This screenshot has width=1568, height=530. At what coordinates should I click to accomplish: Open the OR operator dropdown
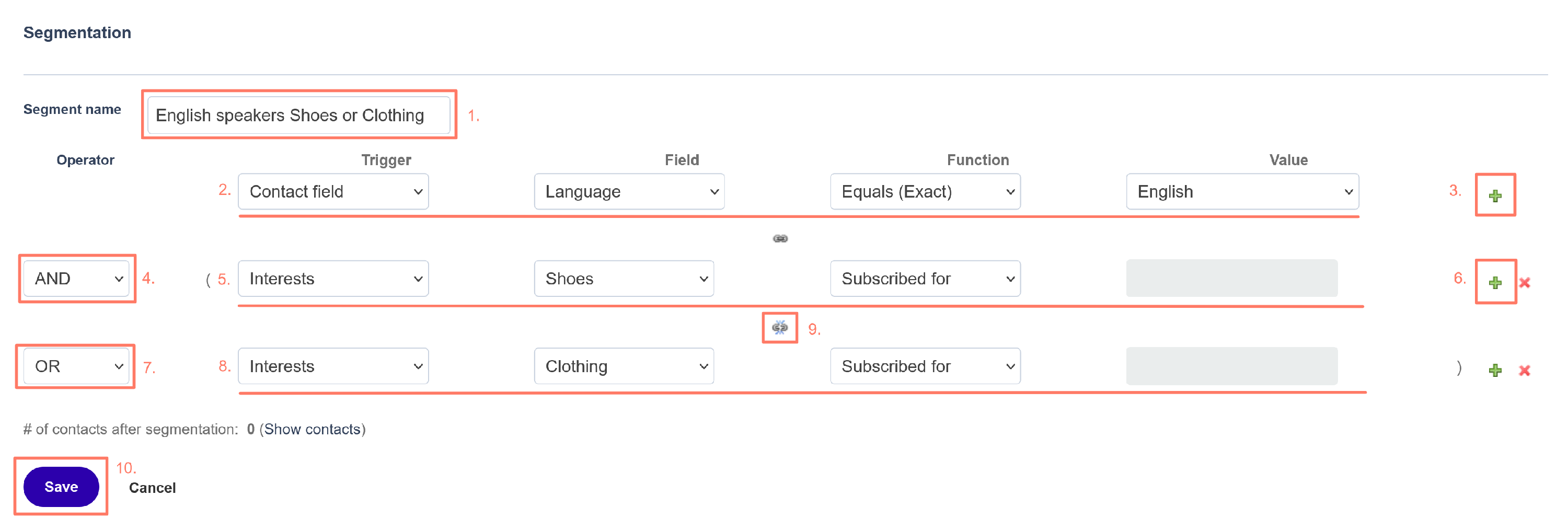point(77,366)
